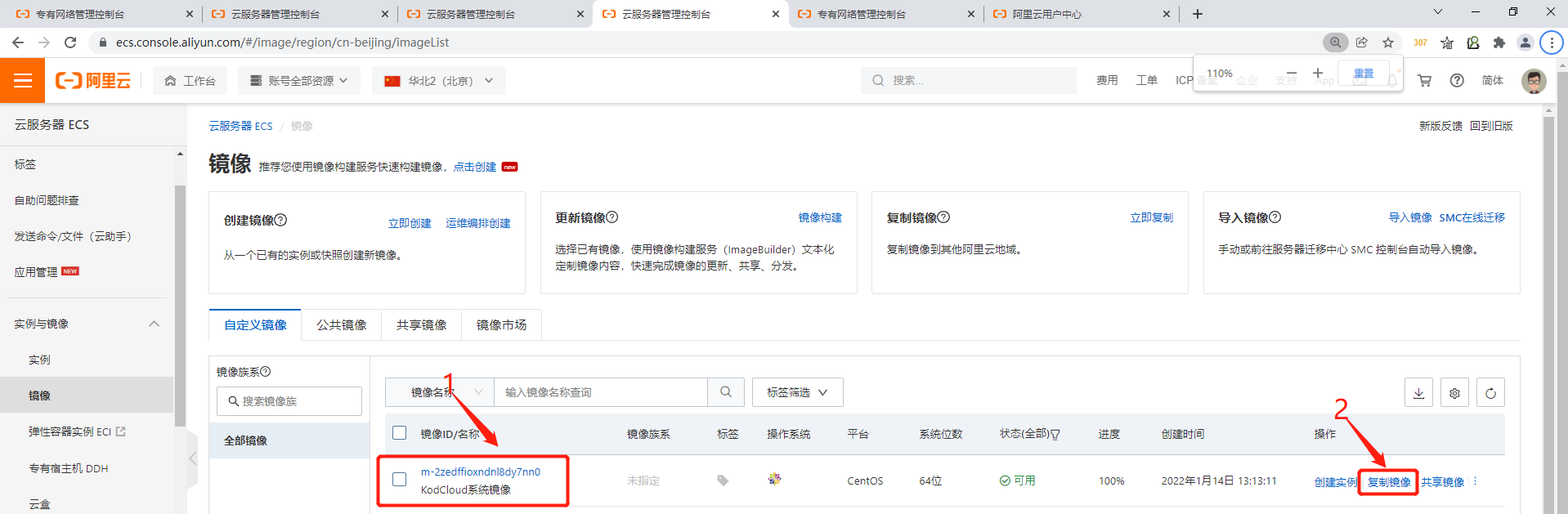Click the 运维编排创建 link
This screenshot has height=514, width=1568.
(478, 223)
